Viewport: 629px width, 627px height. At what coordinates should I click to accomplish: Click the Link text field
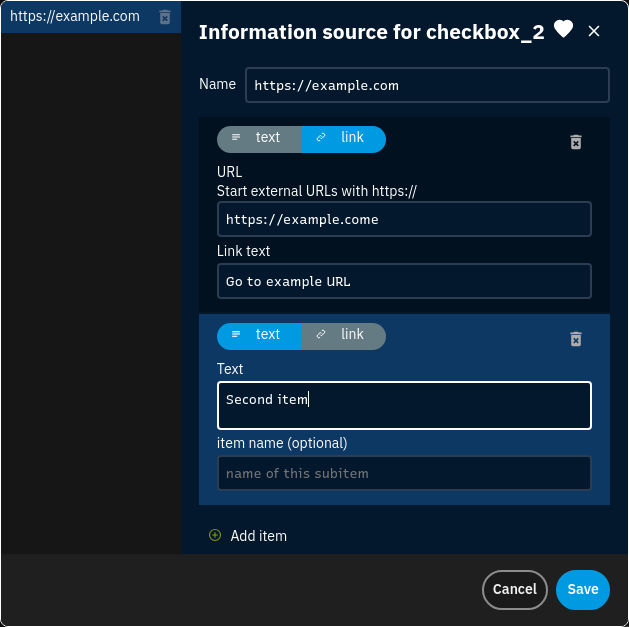pyautogui.click(x=404, y=281)
